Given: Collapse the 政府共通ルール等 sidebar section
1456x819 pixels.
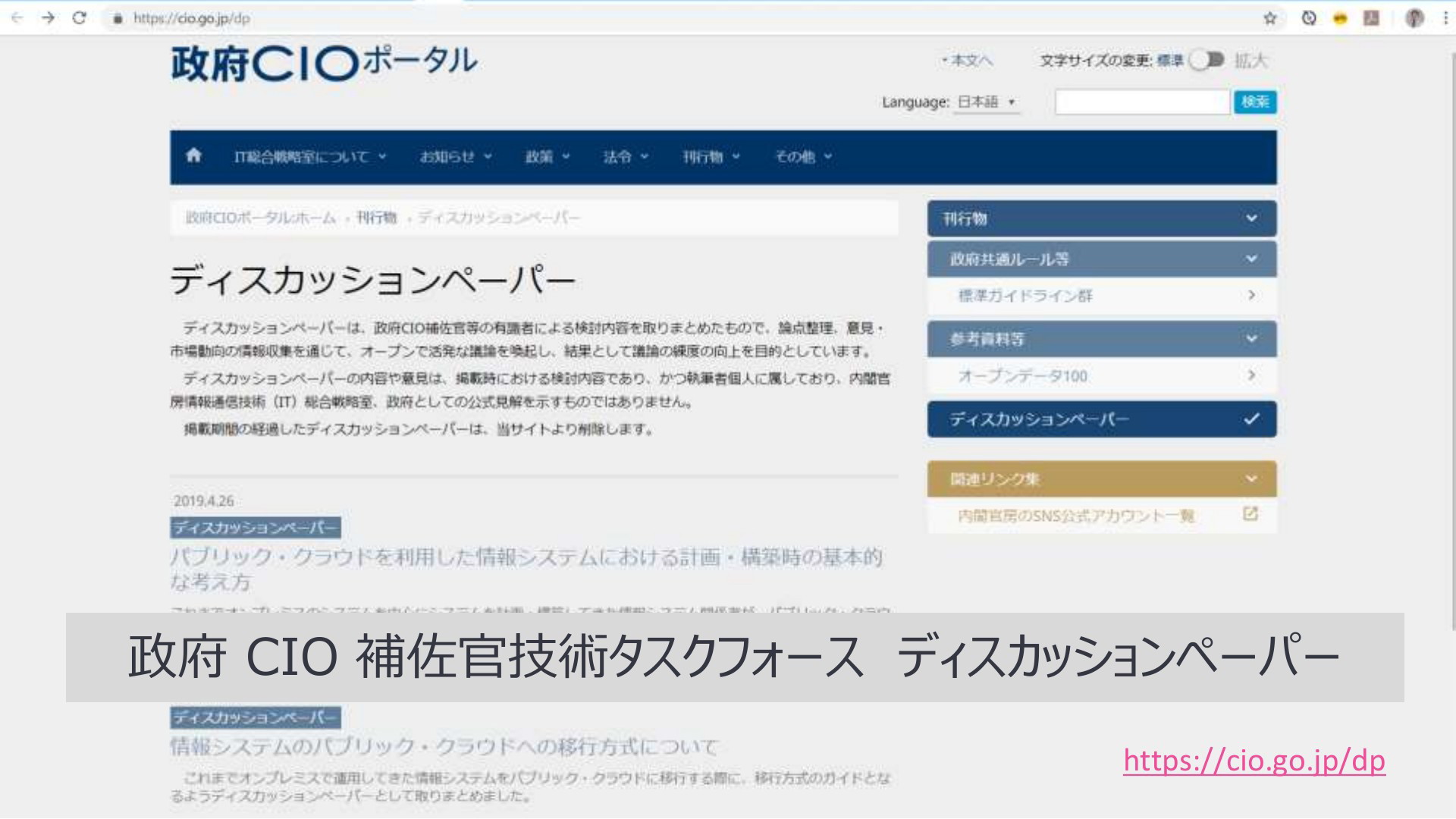Looking at the screenshot, I should [x=1102, y=259].
